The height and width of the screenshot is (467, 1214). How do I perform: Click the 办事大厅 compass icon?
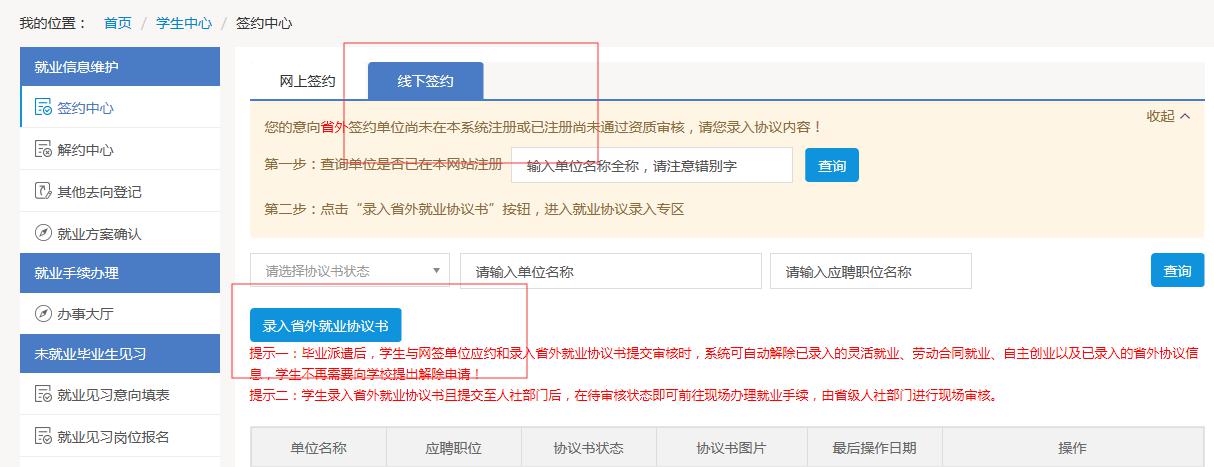(x=43, y=314)
